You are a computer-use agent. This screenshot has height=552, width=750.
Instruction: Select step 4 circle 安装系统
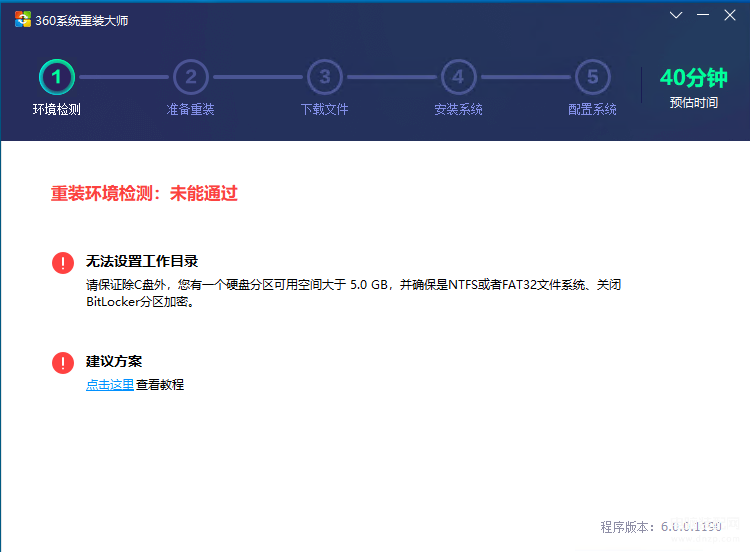coord(459,77)
